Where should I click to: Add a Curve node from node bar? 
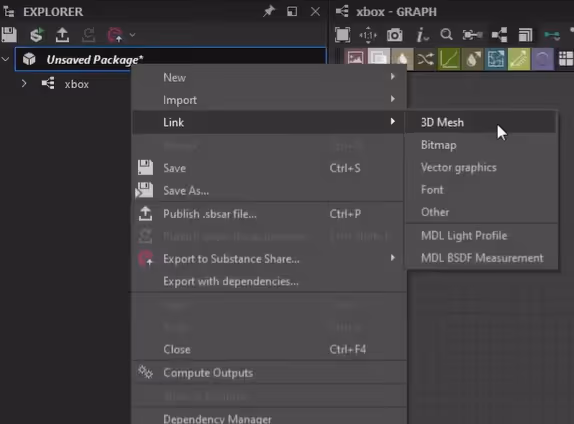click(x=449, y=59)
